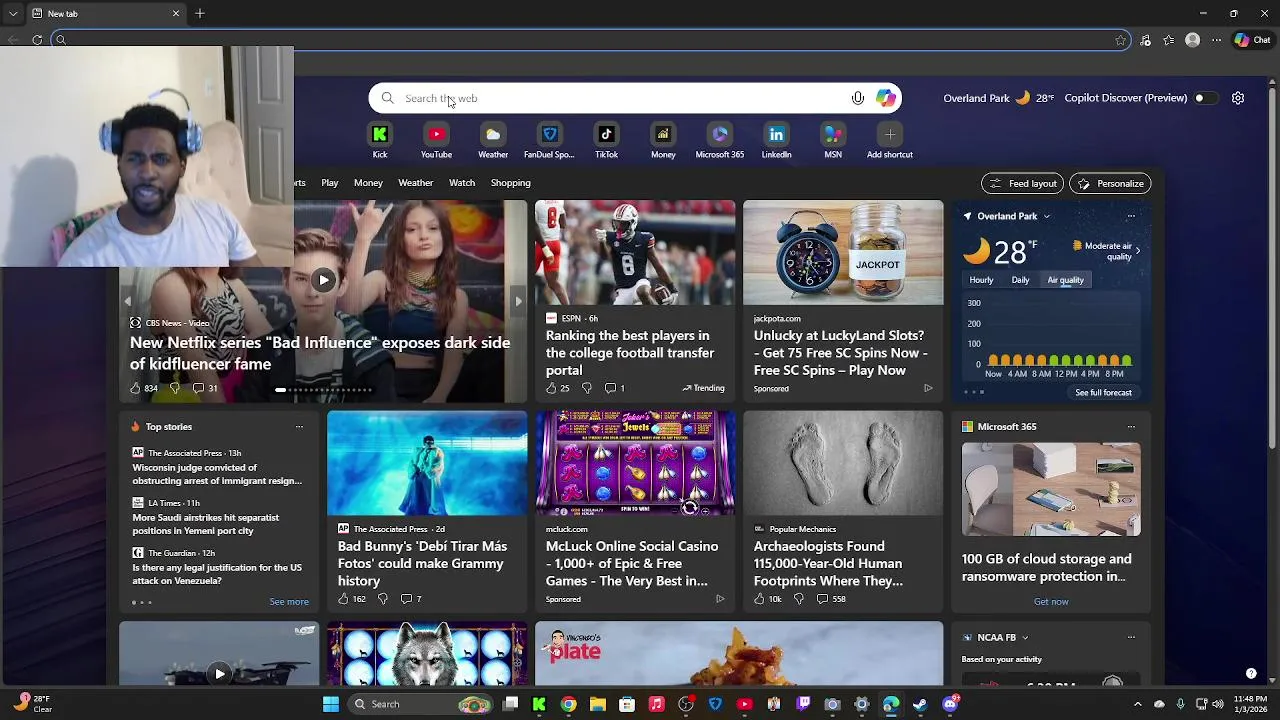Open the YouTube shortcut tile
The width and height of the screenshot is (1280, 720).
(x=436, y=134)
